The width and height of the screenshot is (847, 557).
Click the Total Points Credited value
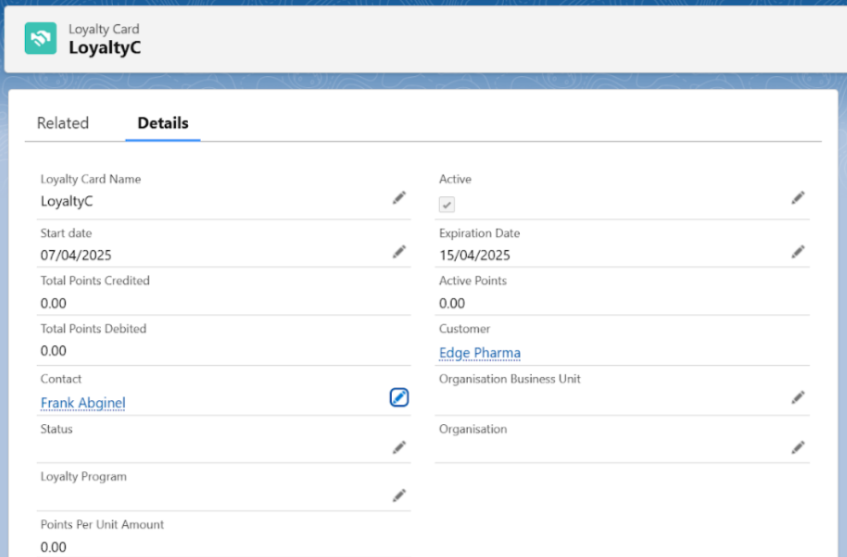pyautogui.click(x=54, y=303)
